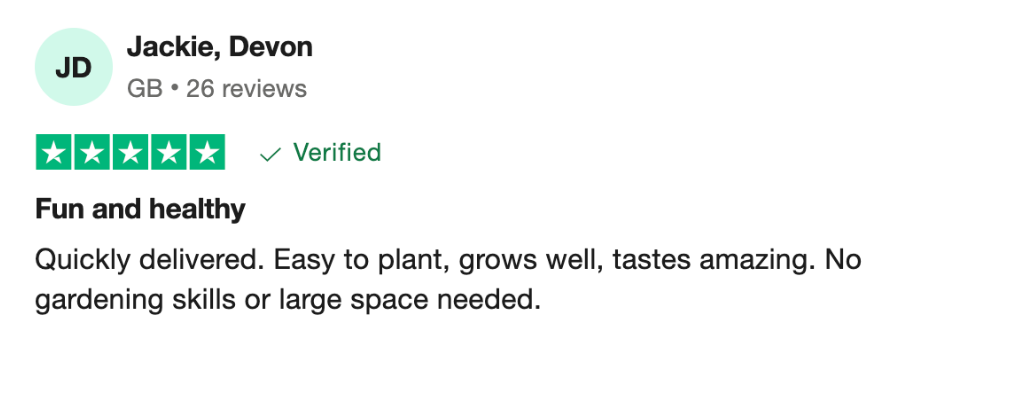The height and width of the screenshot is (401, 1011).
Task: Open the "26 reviews" count
Action: [246, 89]
